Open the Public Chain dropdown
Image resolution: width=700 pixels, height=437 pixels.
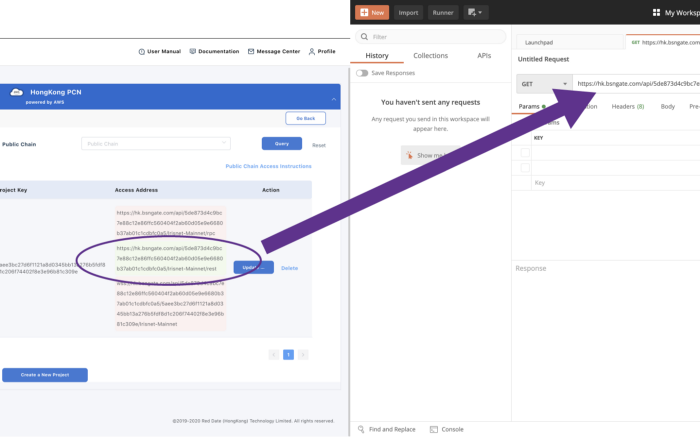click(156, 144)
